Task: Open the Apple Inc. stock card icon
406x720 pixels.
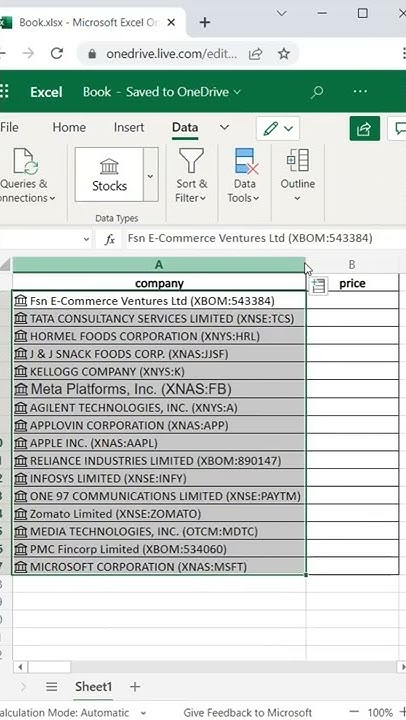Action: click(21, 443)
